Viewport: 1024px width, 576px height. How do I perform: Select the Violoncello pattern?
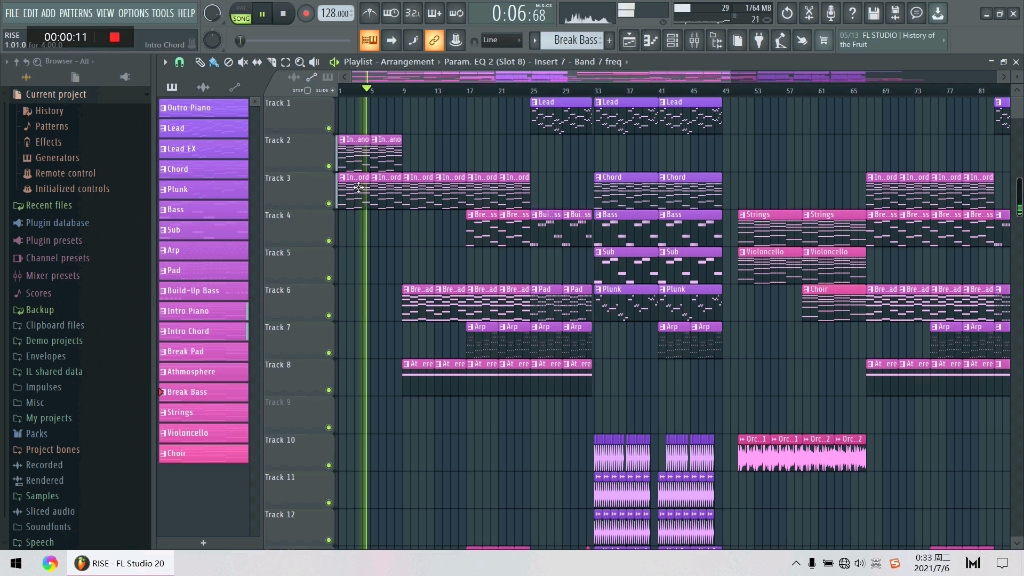click(x=203, y=432)
